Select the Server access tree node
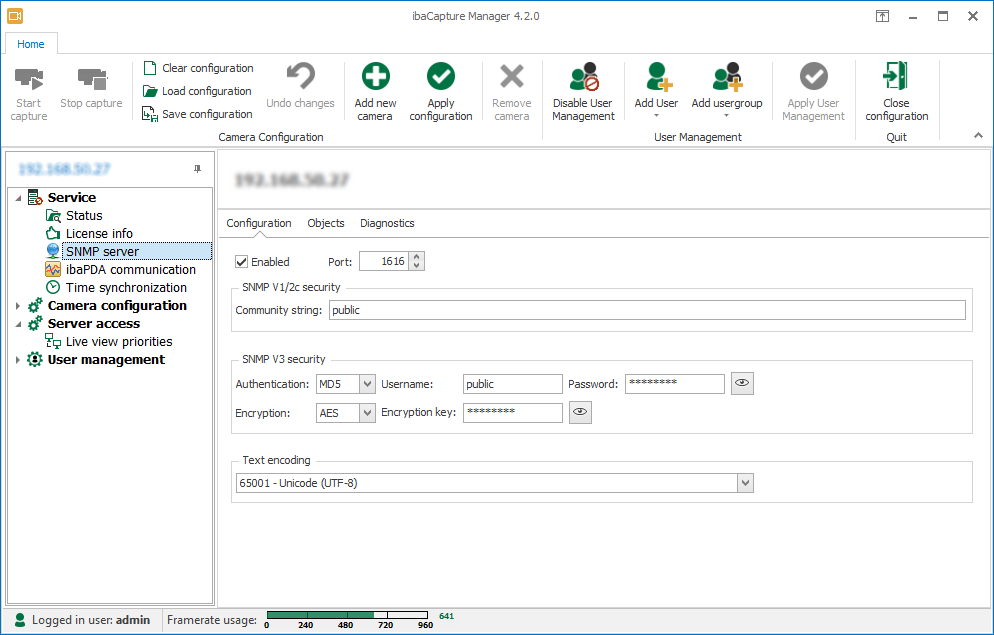This screenshot has height=635, width=994. pyautogui.click(x=93, y=323)
